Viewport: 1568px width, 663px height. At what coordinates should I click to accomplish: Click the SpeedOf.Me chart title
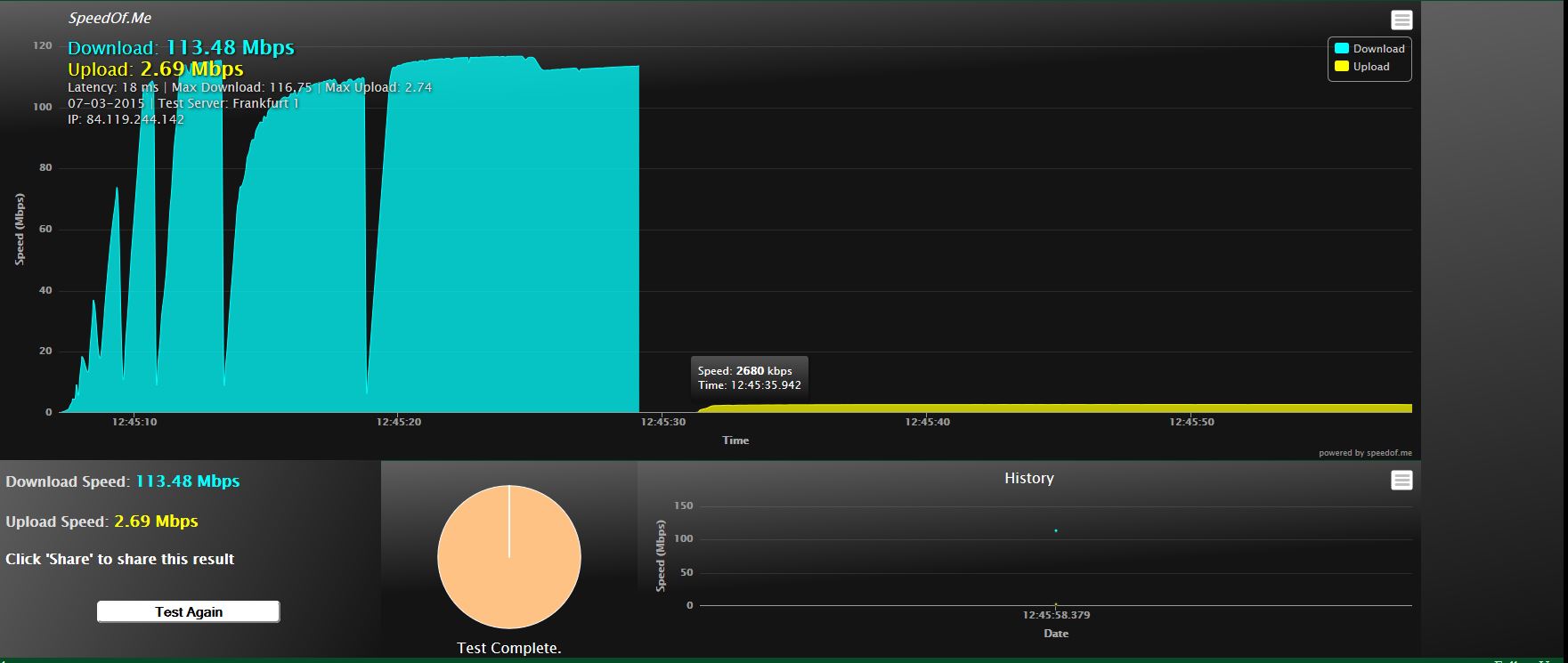coord(110,18)
